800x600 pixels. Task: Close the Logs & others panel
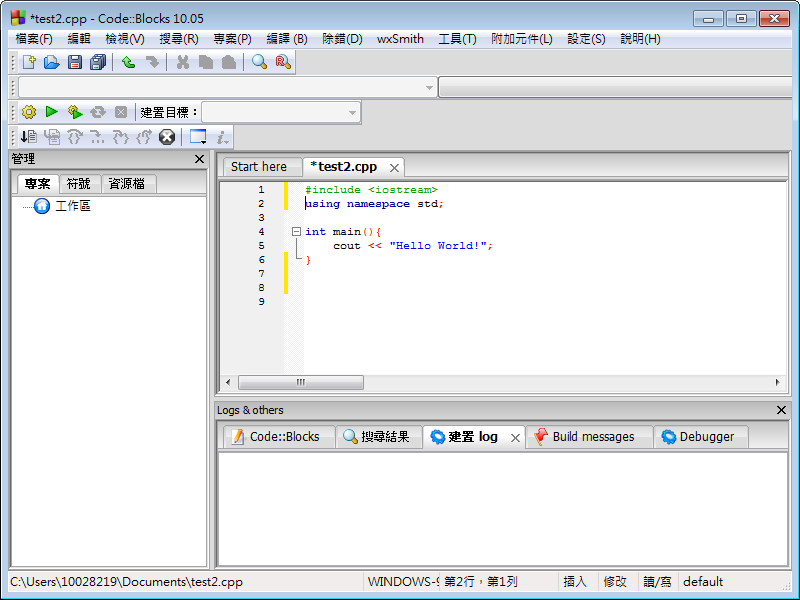click(781, 410)
